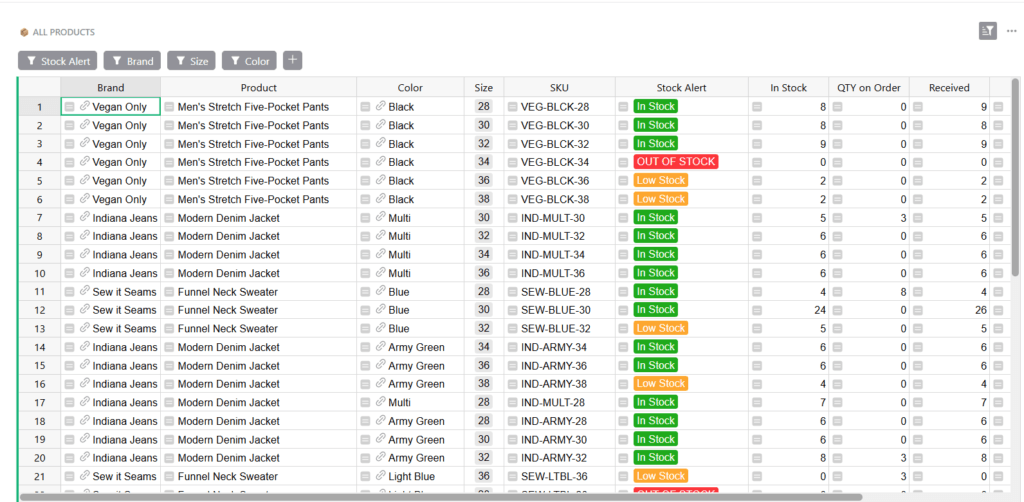Select the Received column header
This screenshot has width=1024, height=502.
click(x=950, y=87)
